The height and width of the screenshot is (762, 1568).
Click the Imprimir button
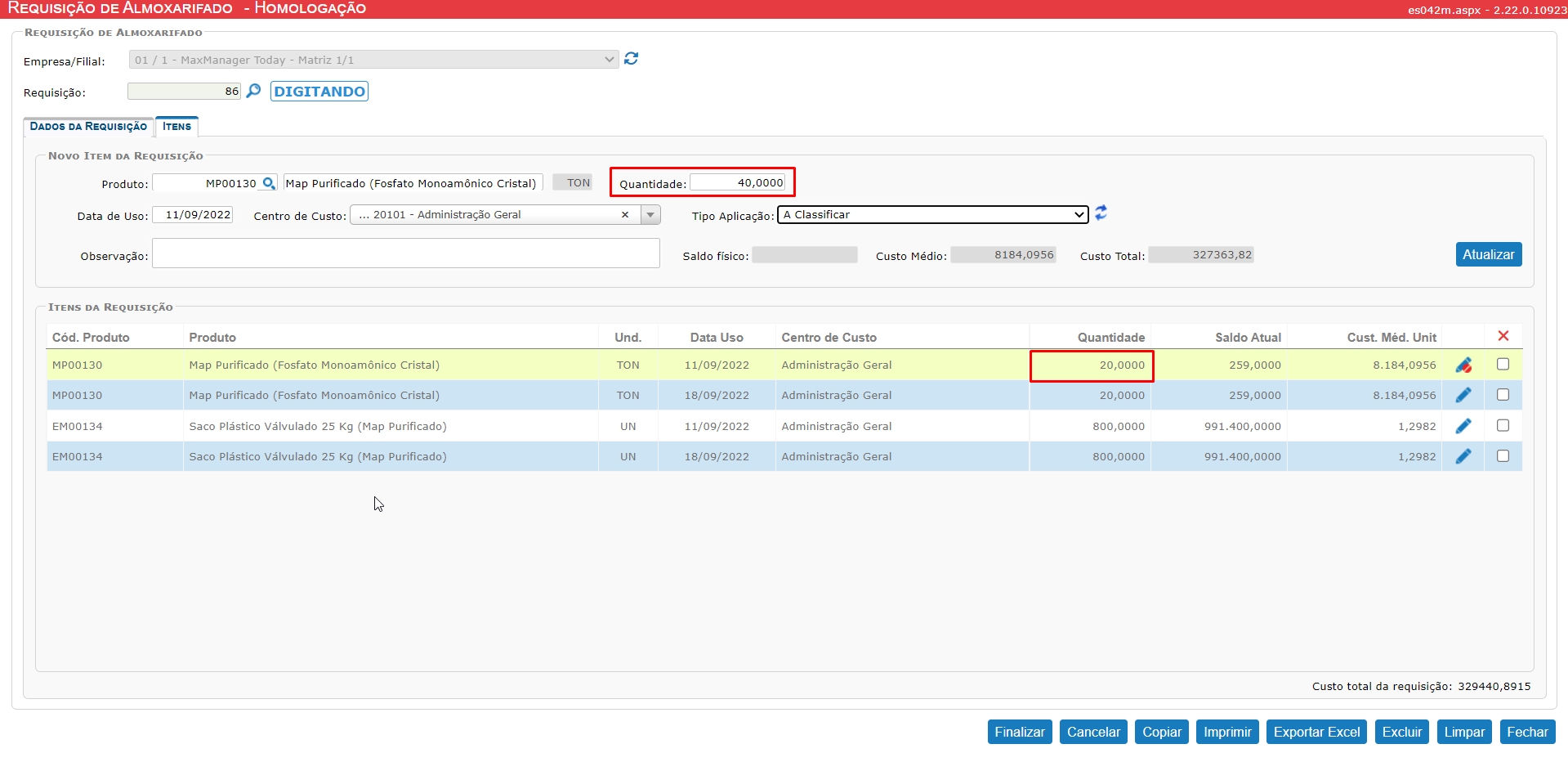(1227, 732)
